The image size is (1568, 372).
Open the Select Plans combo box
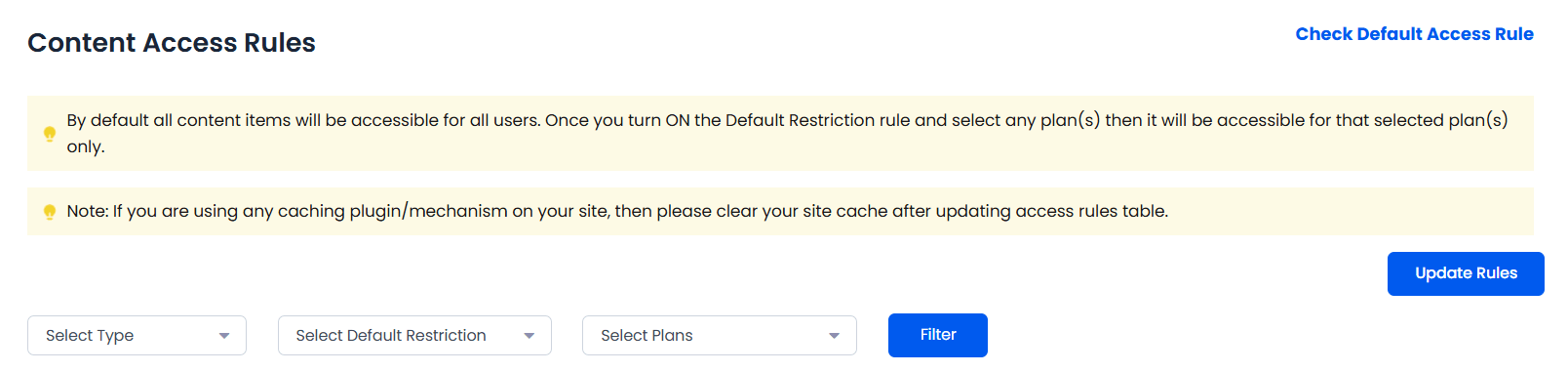(720, 336)
